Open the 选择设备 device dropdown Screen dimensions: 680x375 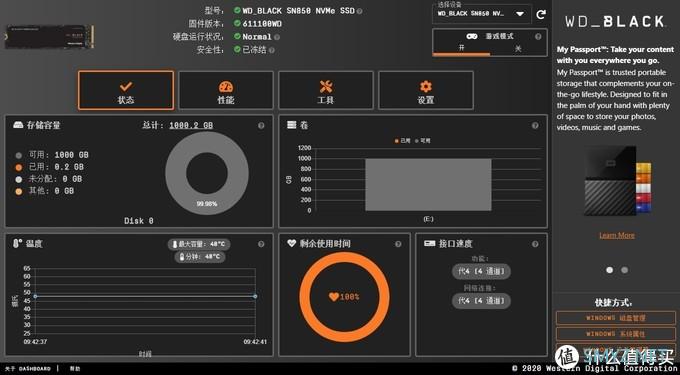[481, 14]
